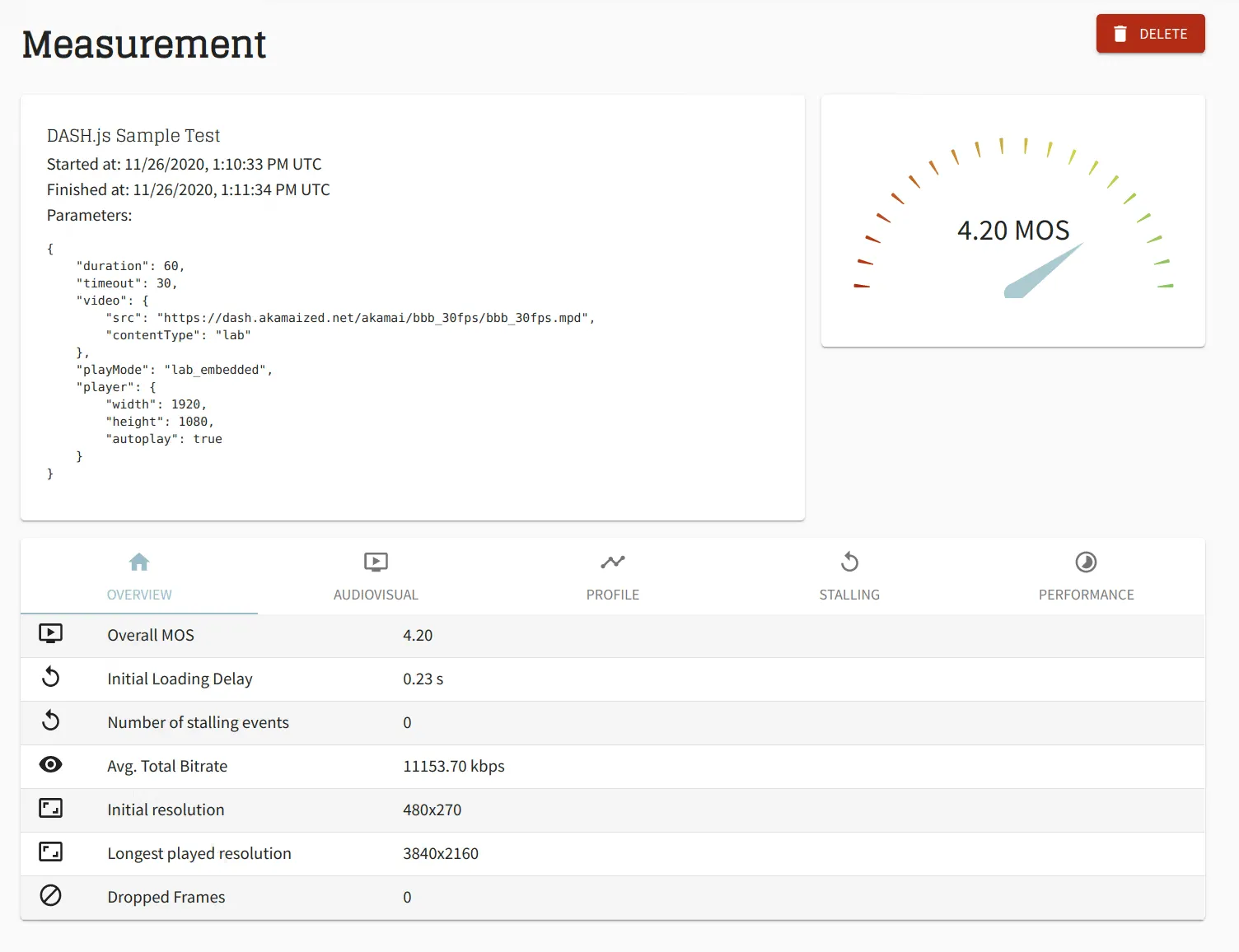The image size is (1239, 952).
Task: Open the Overview tab
Action: point(139,576)
